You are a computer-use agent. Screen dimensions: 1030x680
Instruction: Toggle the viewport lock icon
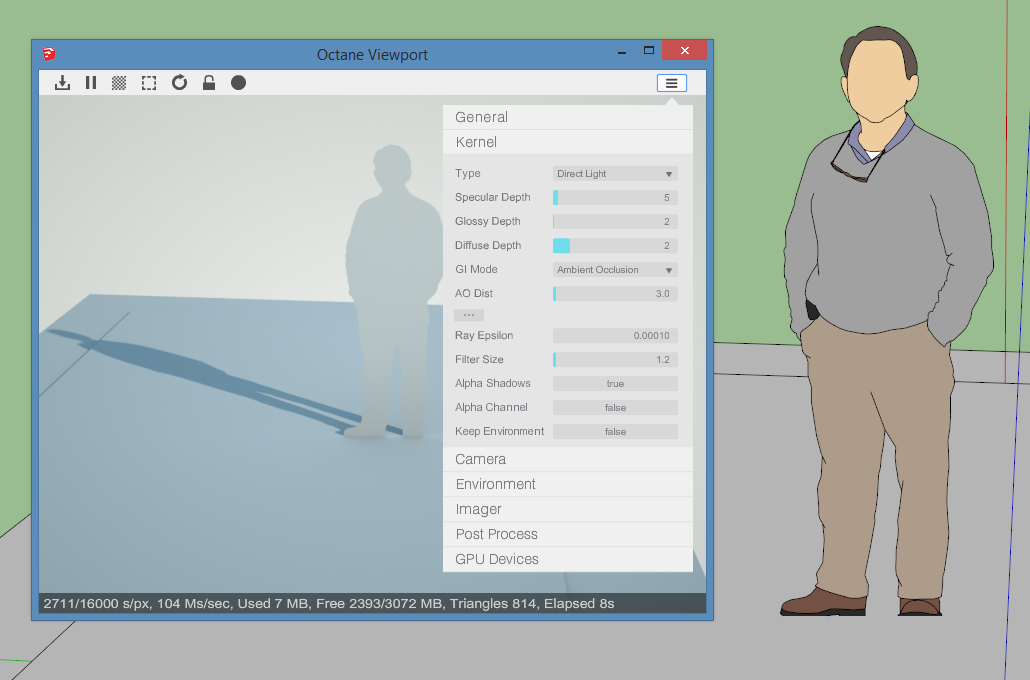pyautogui.click(x=209, y=83)
